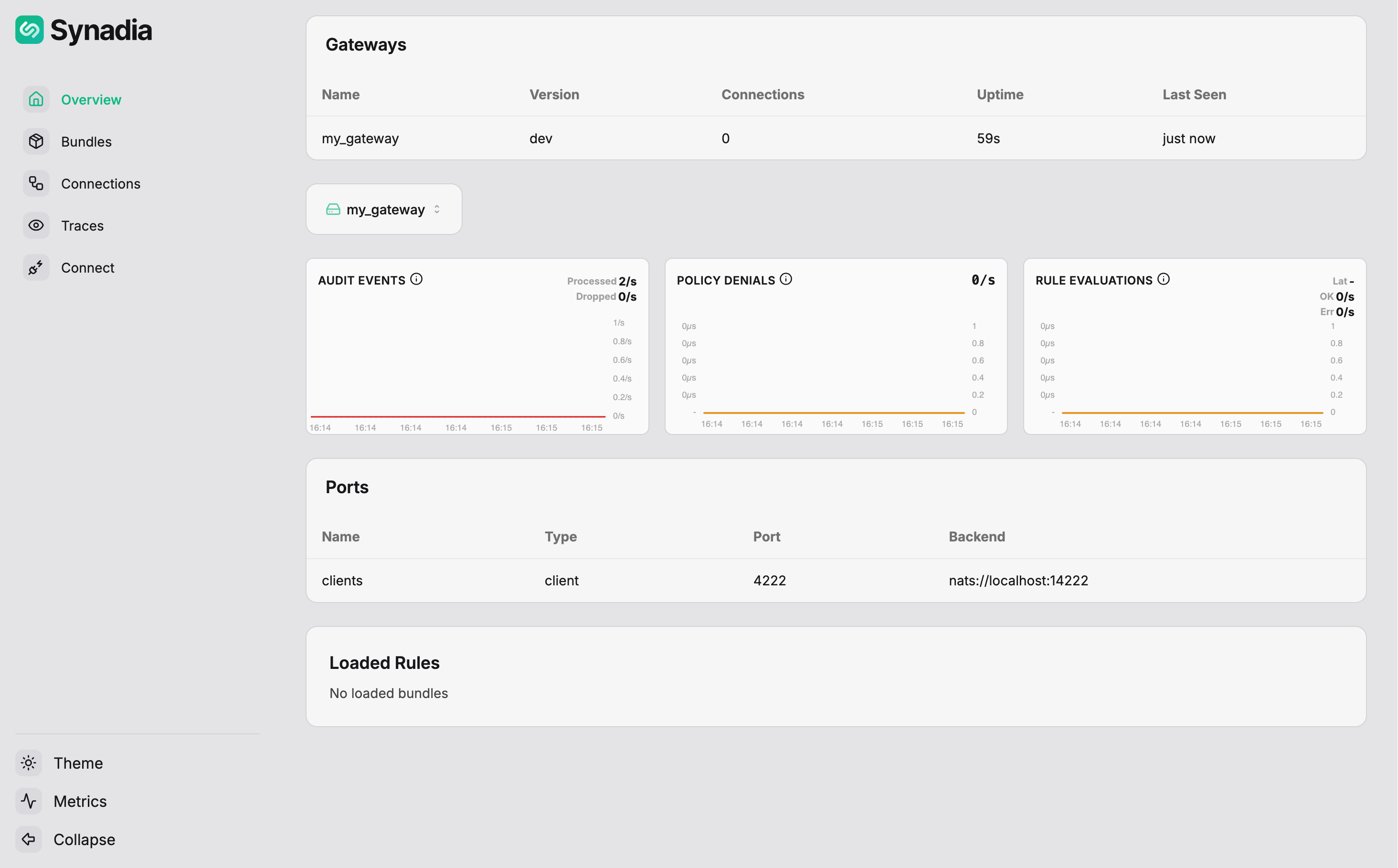Click the Connections column header
Screen dimensions: 1398x868
[x=763, y=95]
